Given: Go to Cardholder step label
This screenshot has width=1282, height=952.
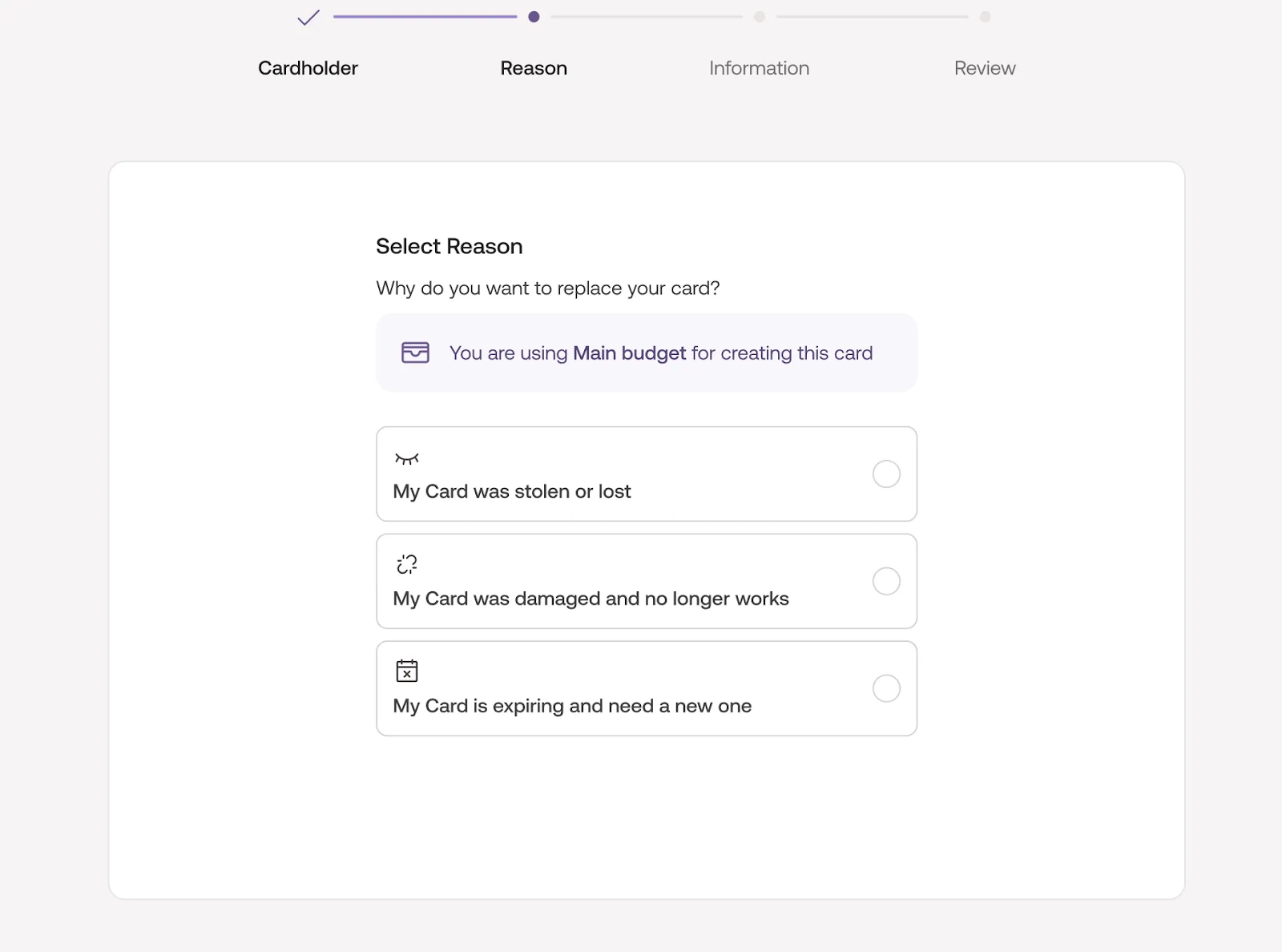Looking at the screenshot, I should (308, 68).
